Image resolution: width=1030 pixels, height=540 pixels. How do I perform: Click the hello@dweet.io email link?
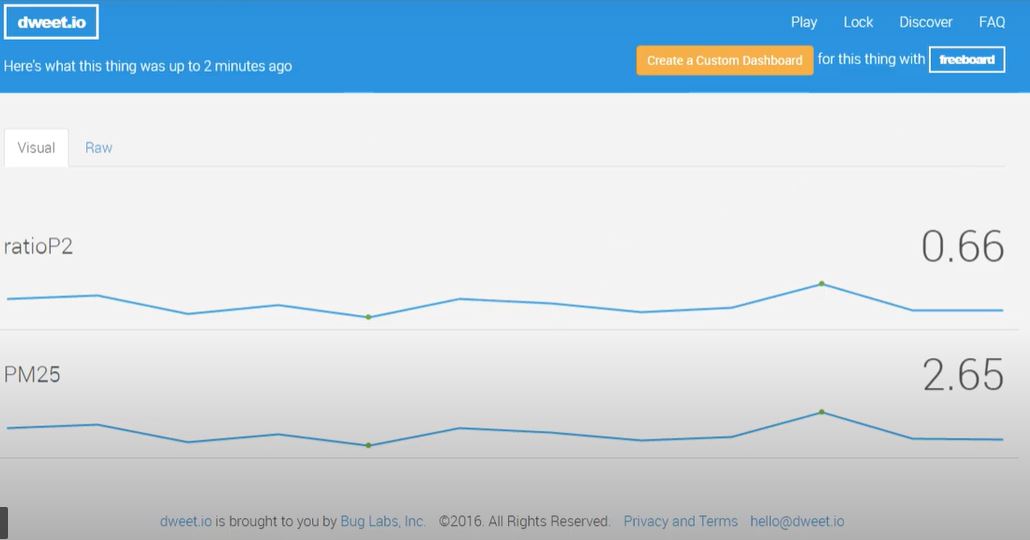click(x=797, y=521)
